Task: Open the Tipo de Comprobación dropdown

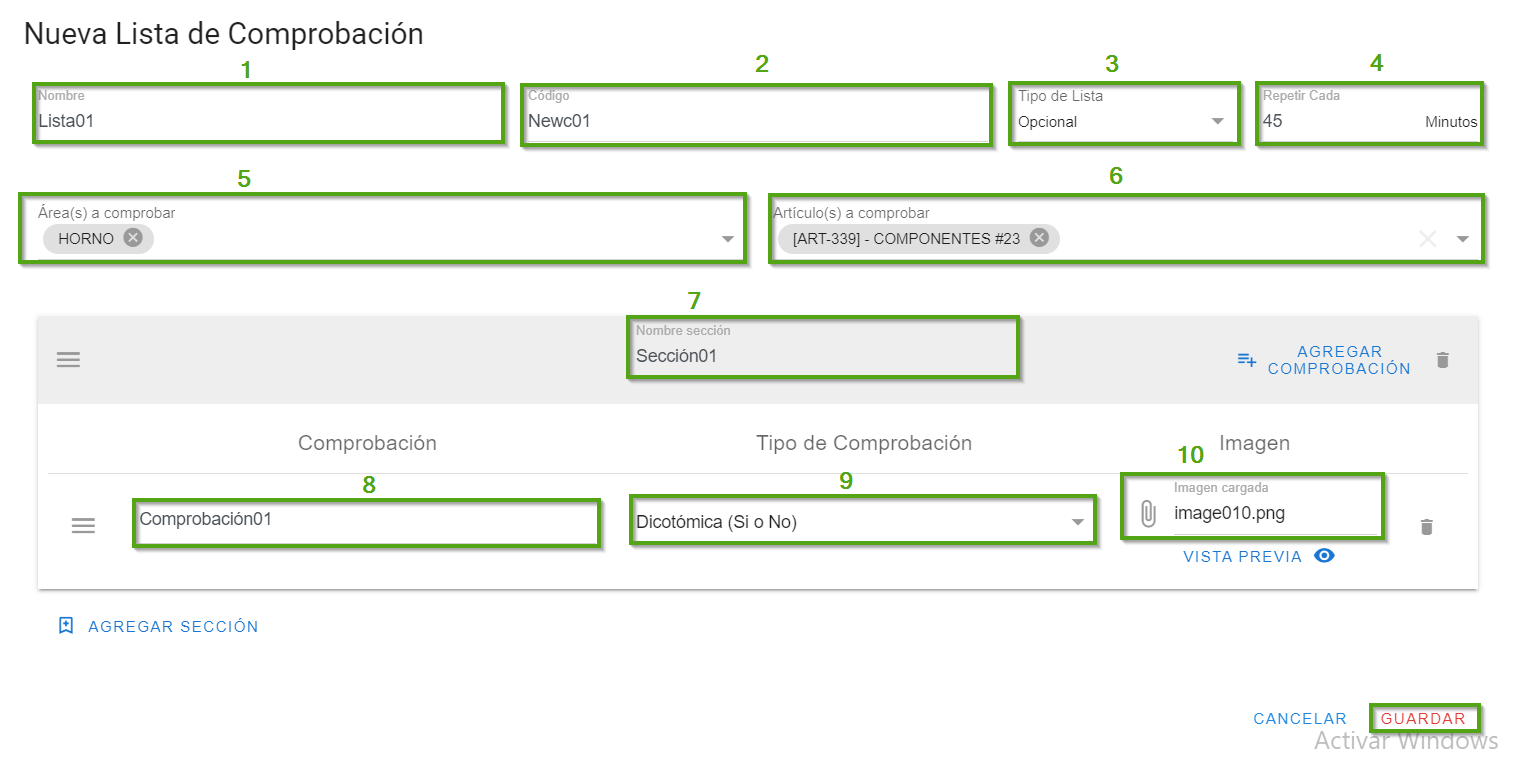Action: point(1078,522)
